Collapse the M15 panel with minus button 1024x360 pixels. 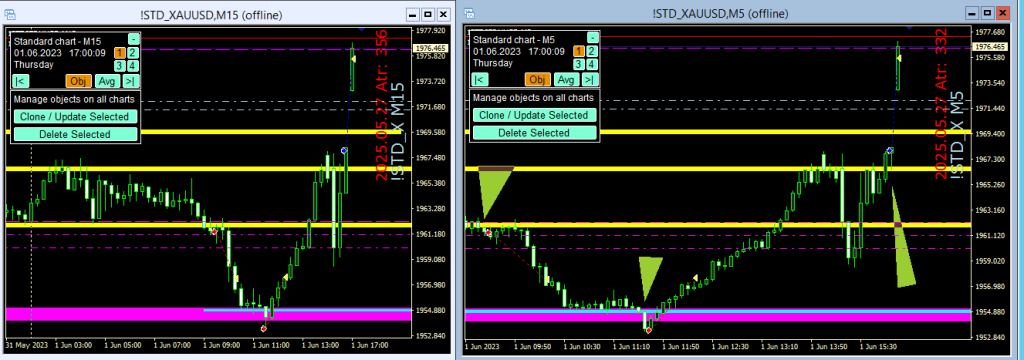(x=133, y=39)
